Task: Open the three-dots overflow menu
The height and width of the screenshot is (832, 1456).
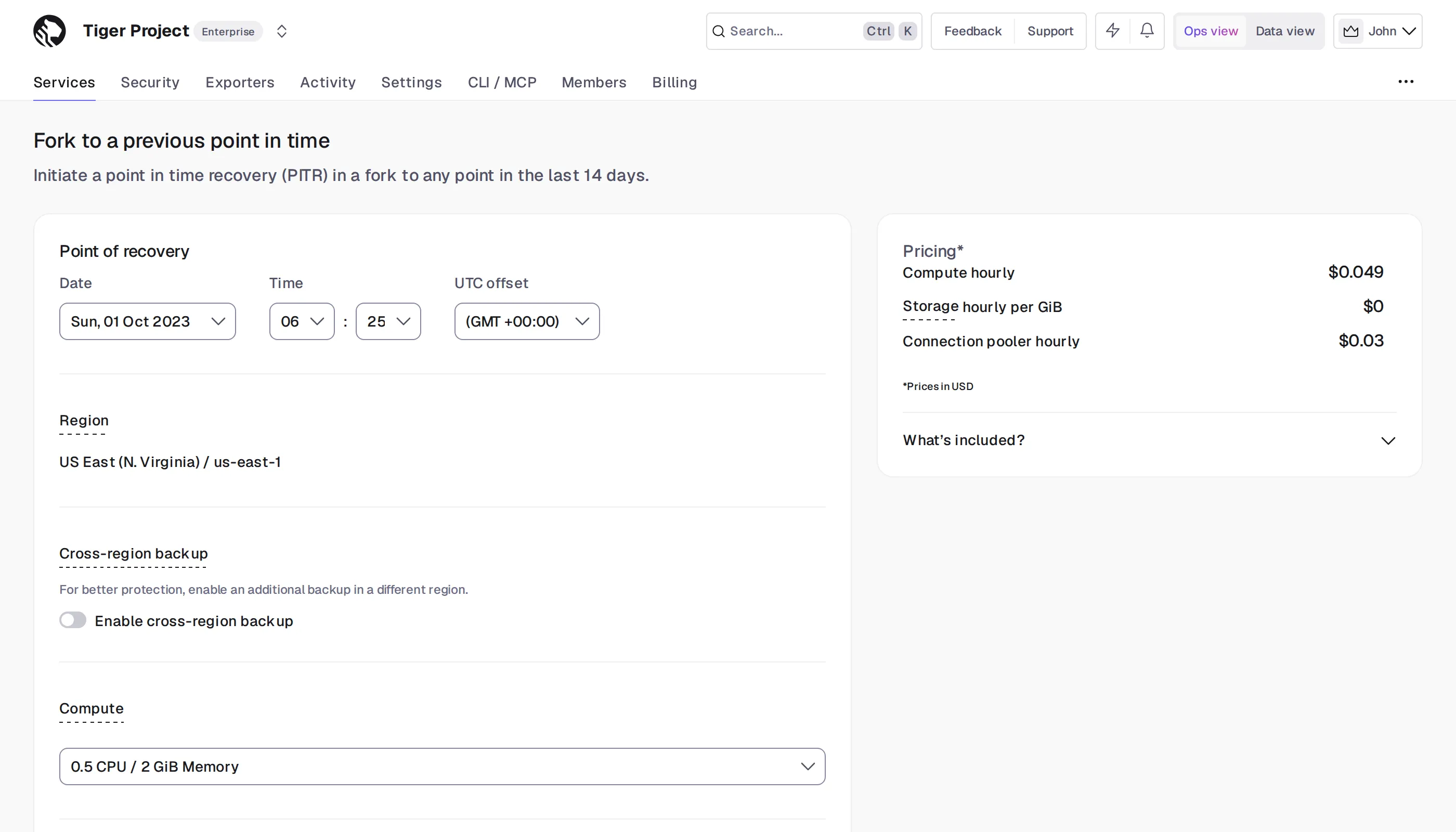Action: [1406, 82]
